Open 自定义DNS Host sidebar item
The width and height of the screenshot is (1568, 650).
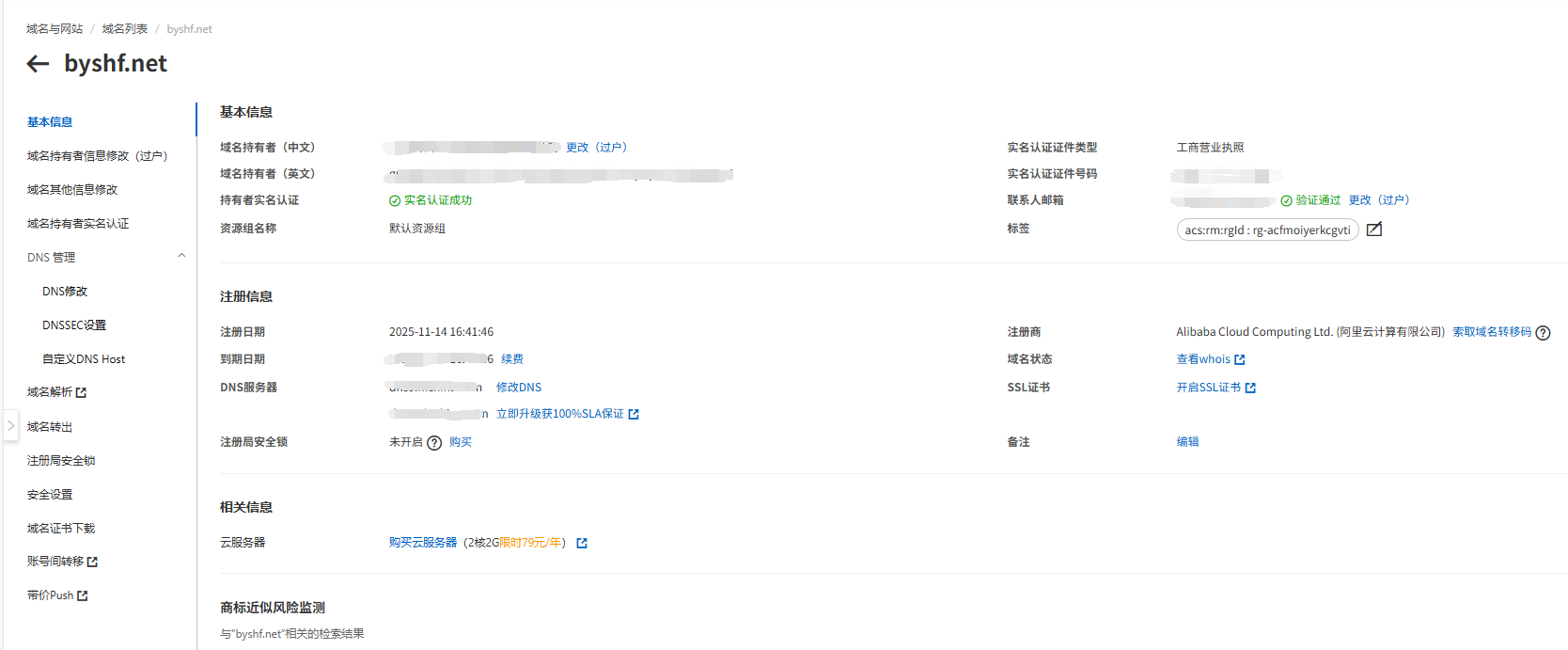84,359
